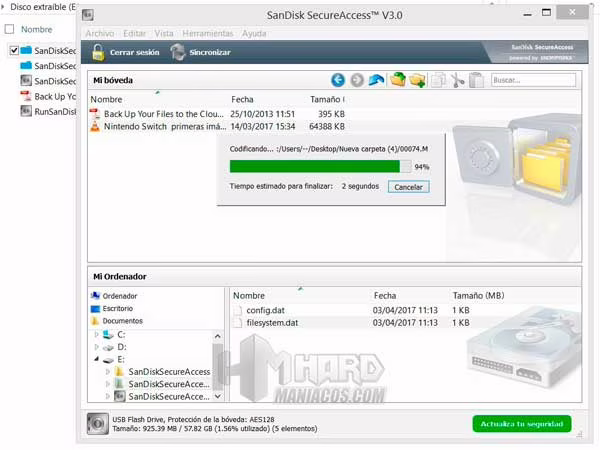The image size is (600, 450).
Task: Expand the third SanDiskSecureAcce... tree item
Action: [x=108, y=396]
